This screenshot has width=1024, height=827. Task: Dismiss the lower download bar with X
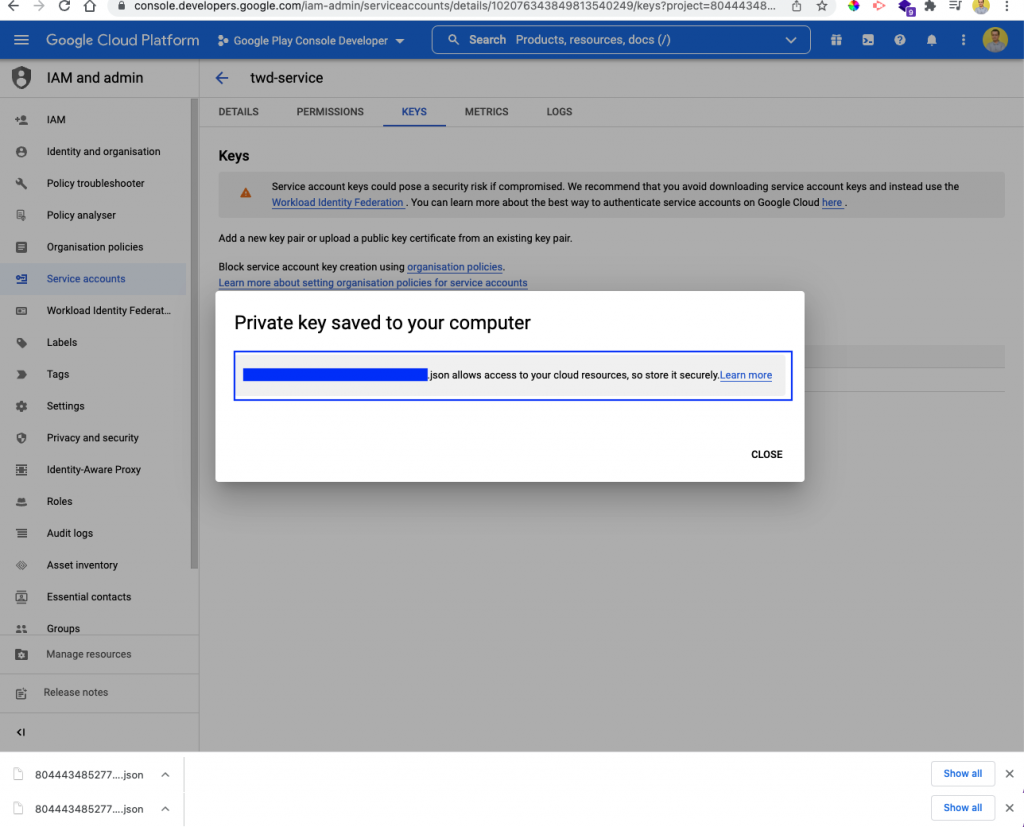point(1009,808)
